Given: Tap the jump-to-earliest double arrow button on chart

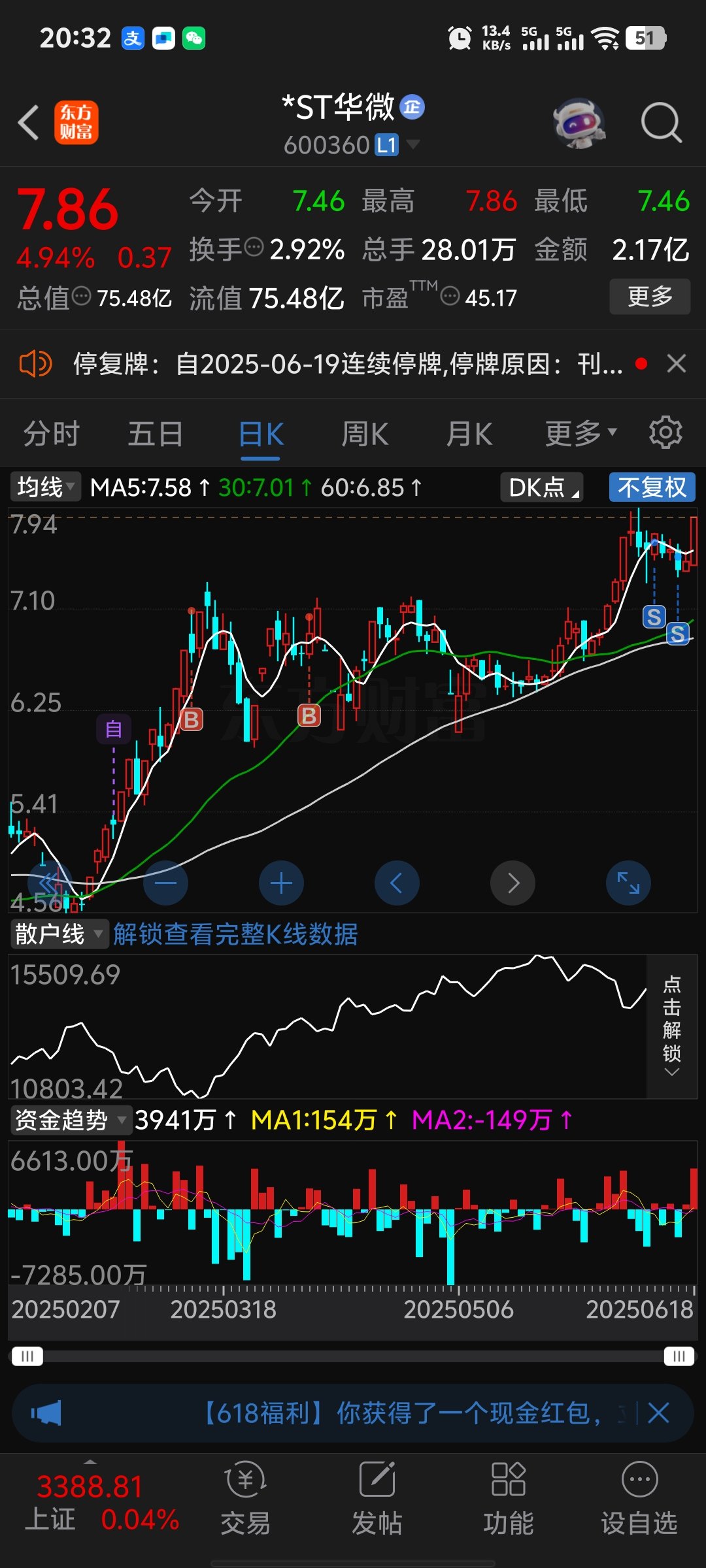Looking at the screenshot, I should [50, 883].
